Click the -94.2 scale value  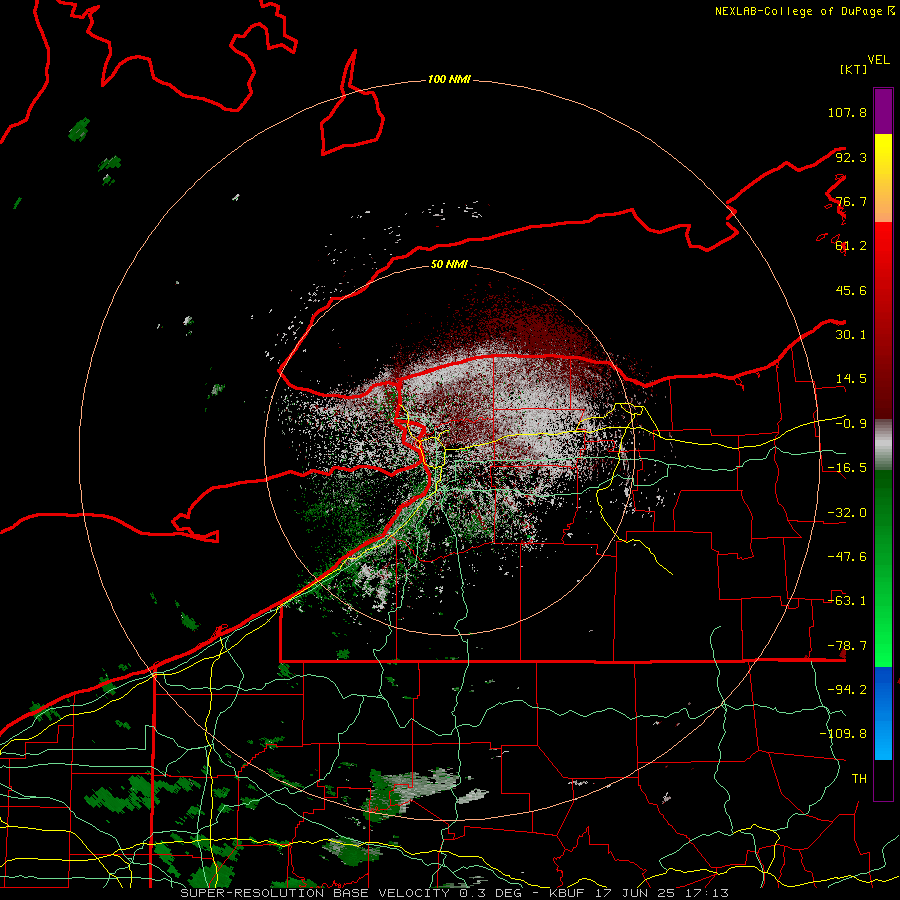point(847,690)
